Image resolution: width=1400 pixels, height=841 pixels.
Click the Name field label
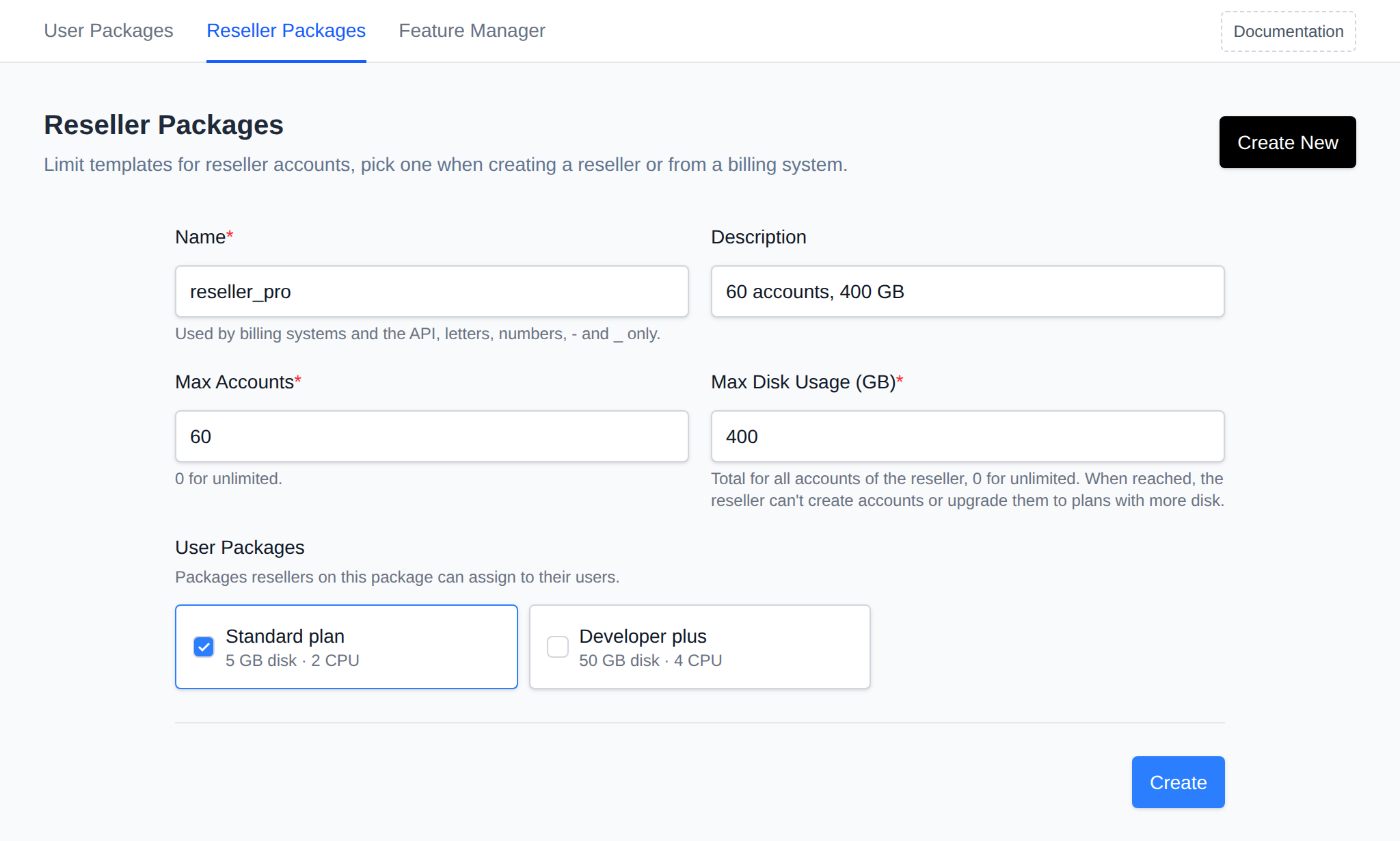(x=204, y=237)
